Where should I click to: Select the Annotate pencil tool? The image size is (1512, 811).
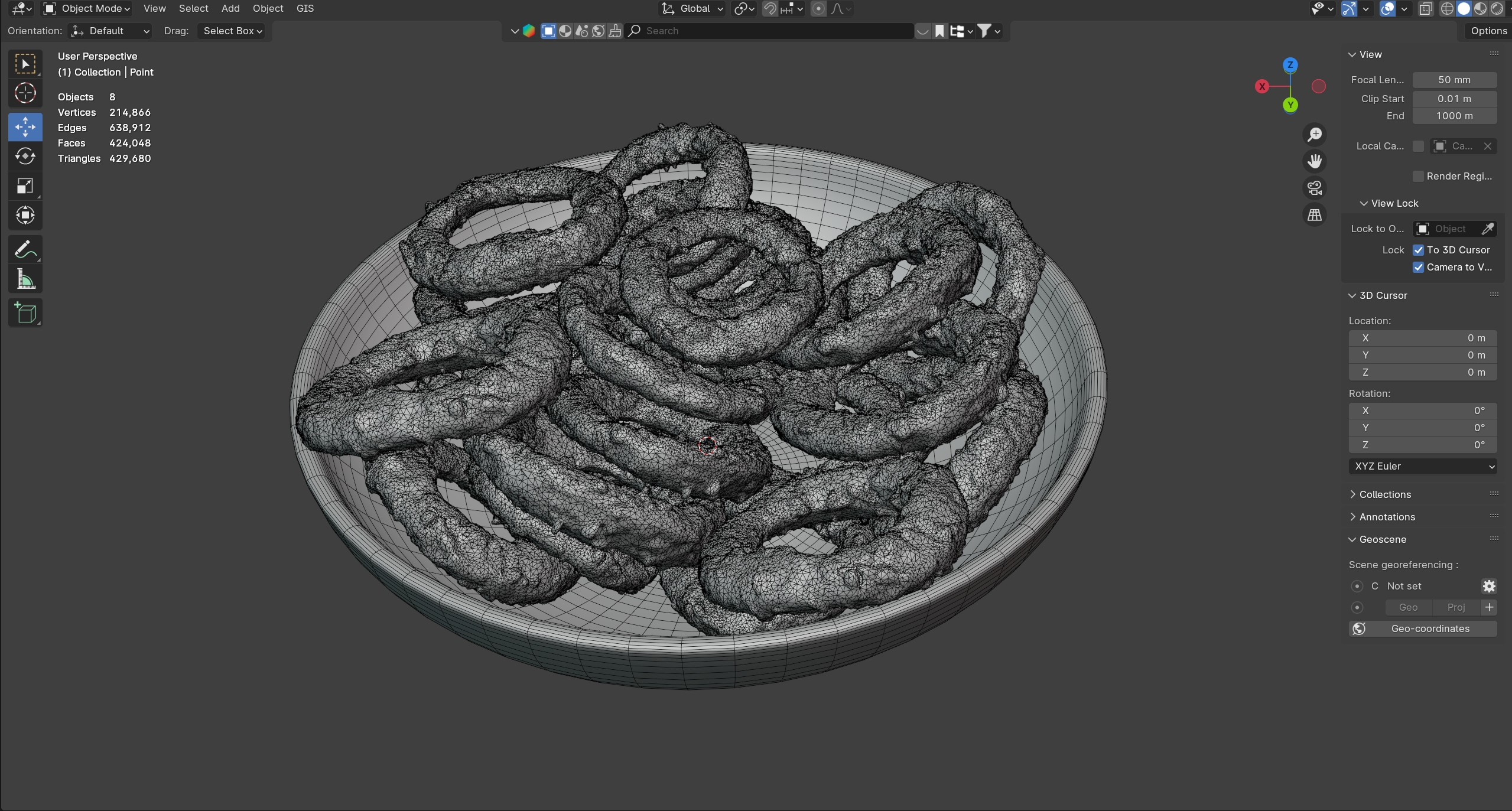(x=25, y=250)
